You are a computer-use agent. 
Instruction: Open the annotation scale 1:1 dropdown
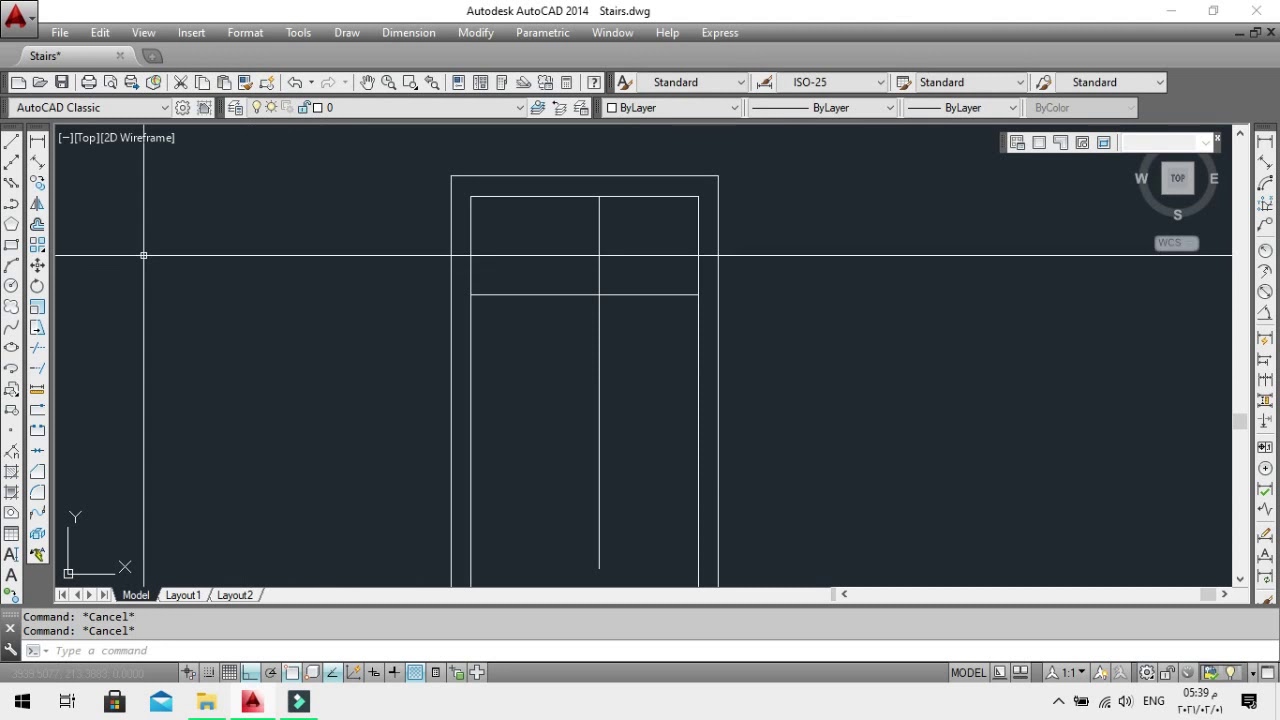pyautogui.click(x=1066, y=672)
